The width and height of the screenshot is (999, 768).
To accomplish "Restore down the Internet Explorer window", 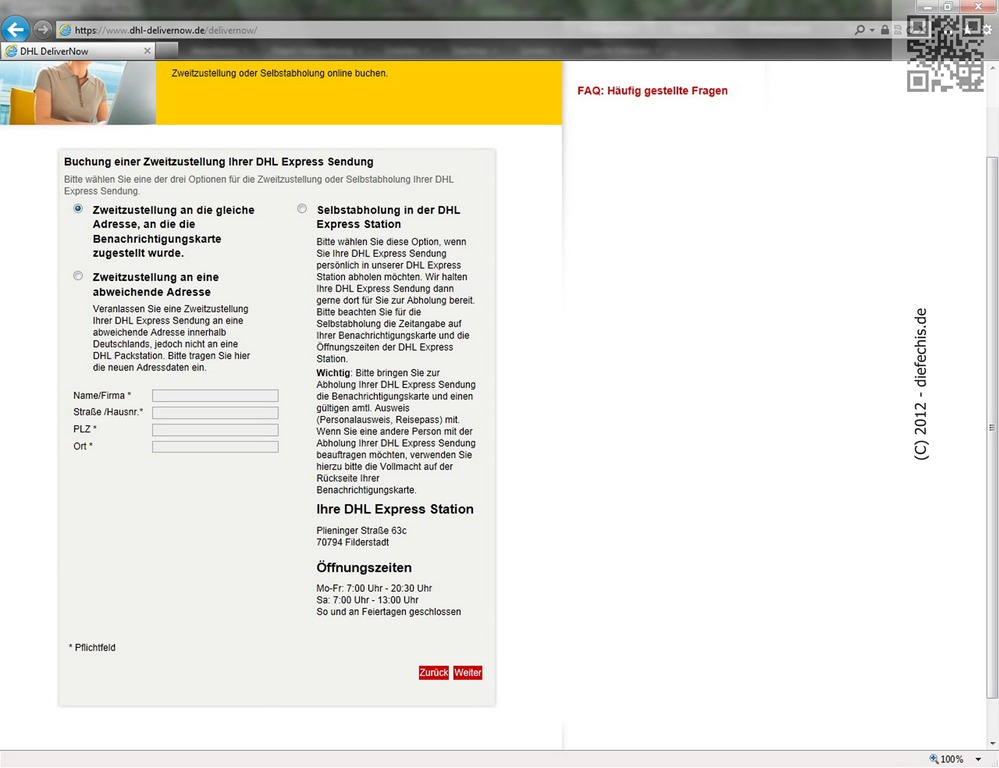I will [948, 6].
